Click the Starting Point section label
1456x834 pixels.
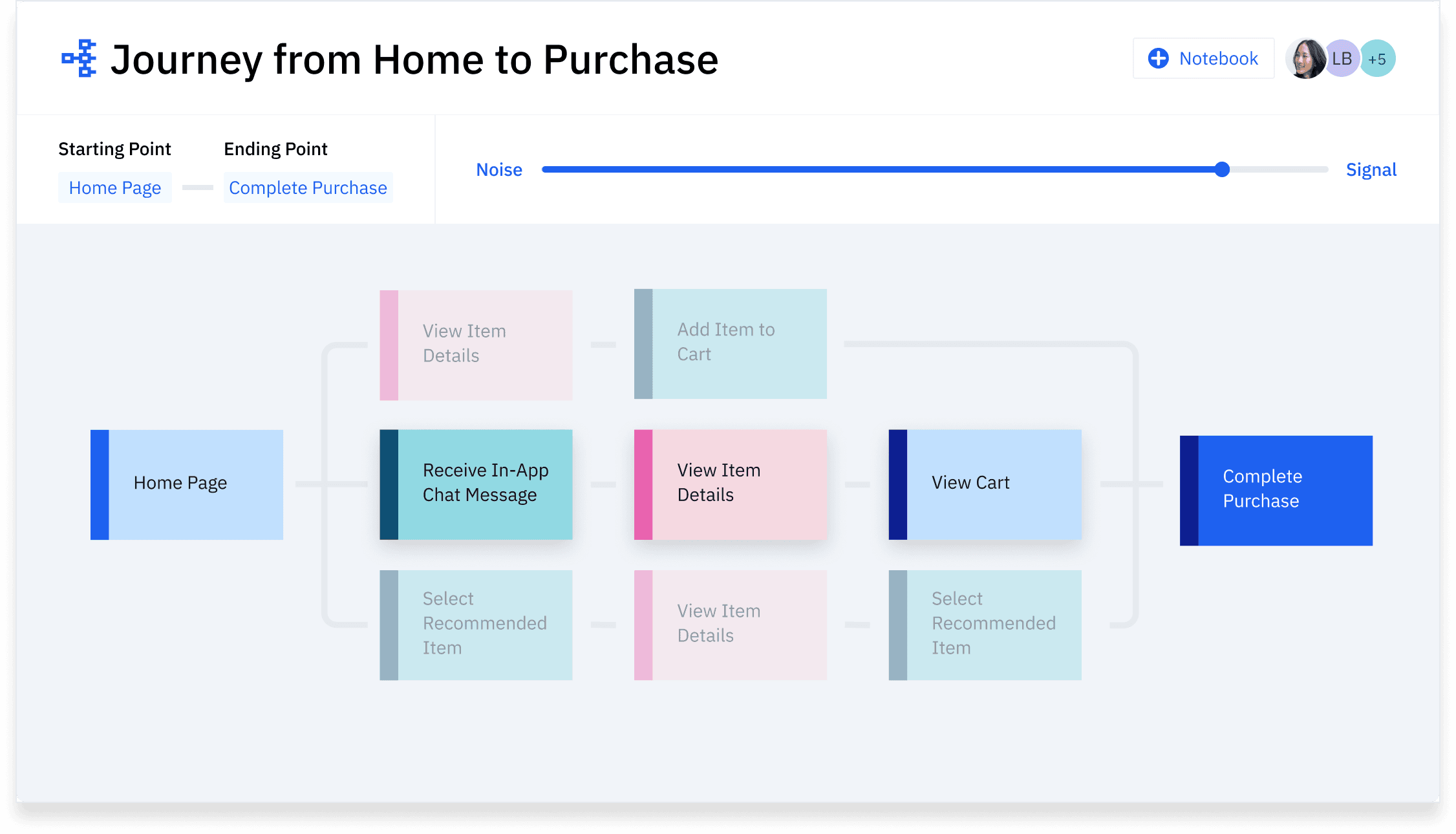click(114, 148)
